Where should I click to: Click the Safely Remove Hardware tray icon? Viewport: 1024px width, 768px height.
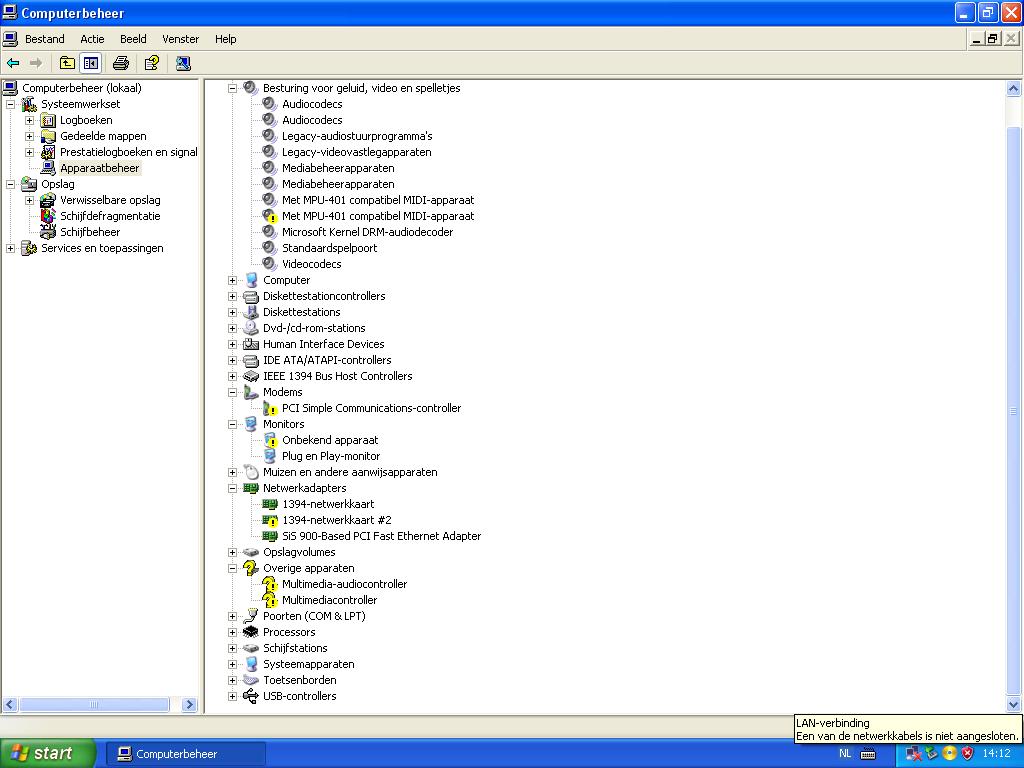pos(932,754)
